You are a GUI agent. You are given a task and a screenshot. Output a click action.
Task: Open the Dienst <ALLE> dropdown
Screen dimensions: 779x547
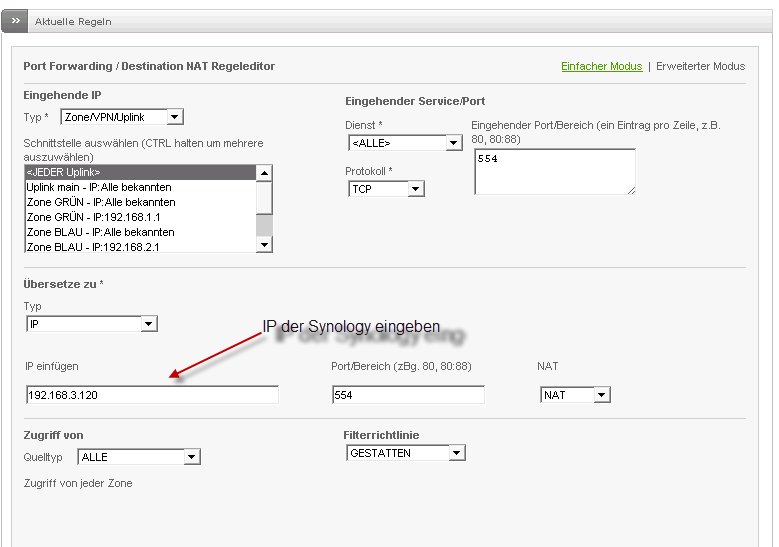coord(404,143)
